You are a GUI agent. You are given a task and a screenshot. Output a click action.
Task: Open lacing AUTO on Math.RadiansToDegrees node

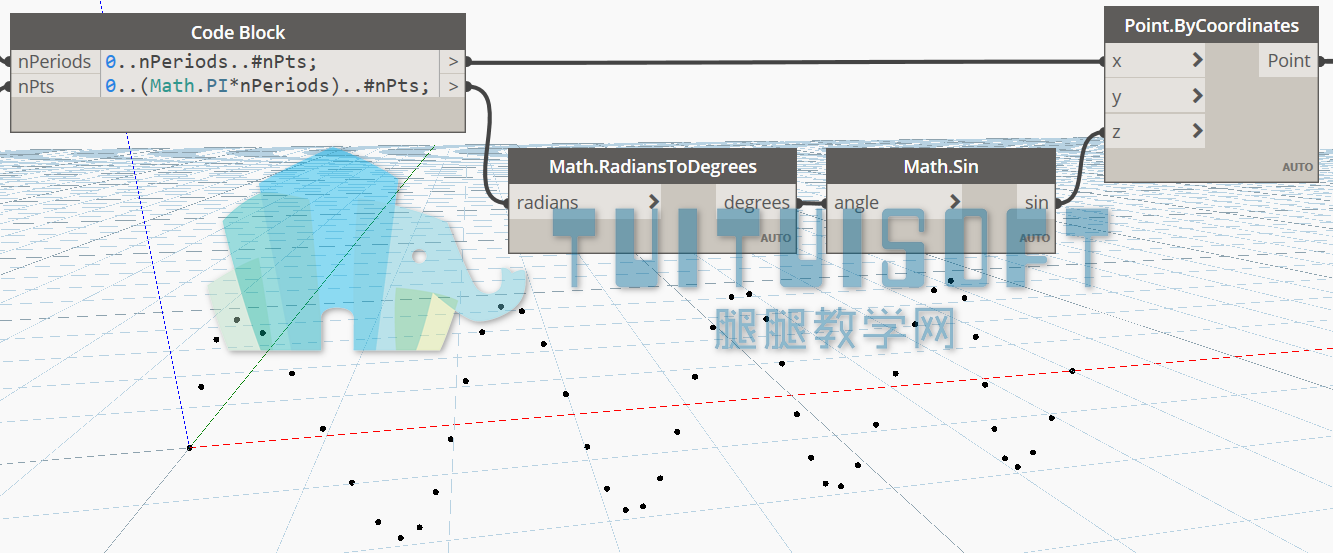[x=775, y=238]
